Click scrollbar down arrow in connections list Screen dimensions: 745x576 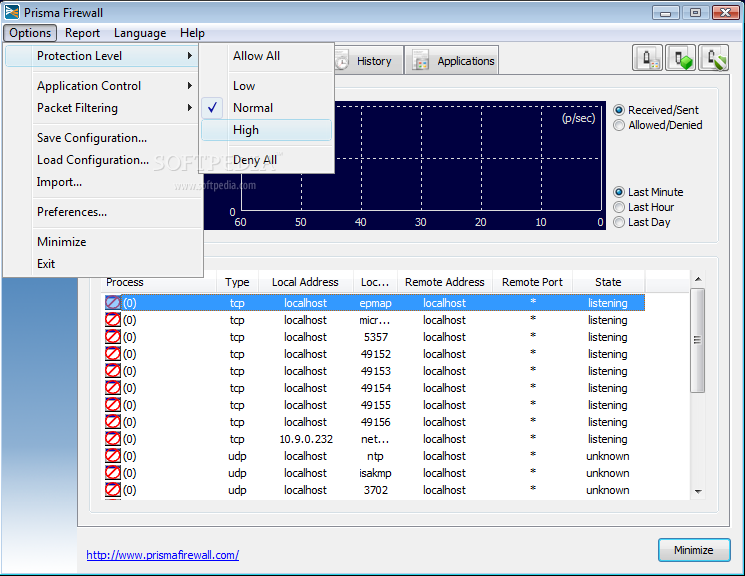coord(698,491)
